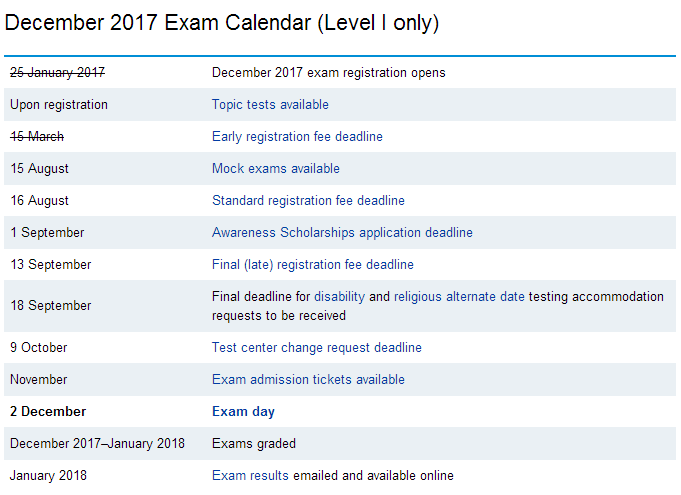Open the disability accommodation link
This screenshot has width=681, height=495.
pyautogui.click(x=339, y=296)
